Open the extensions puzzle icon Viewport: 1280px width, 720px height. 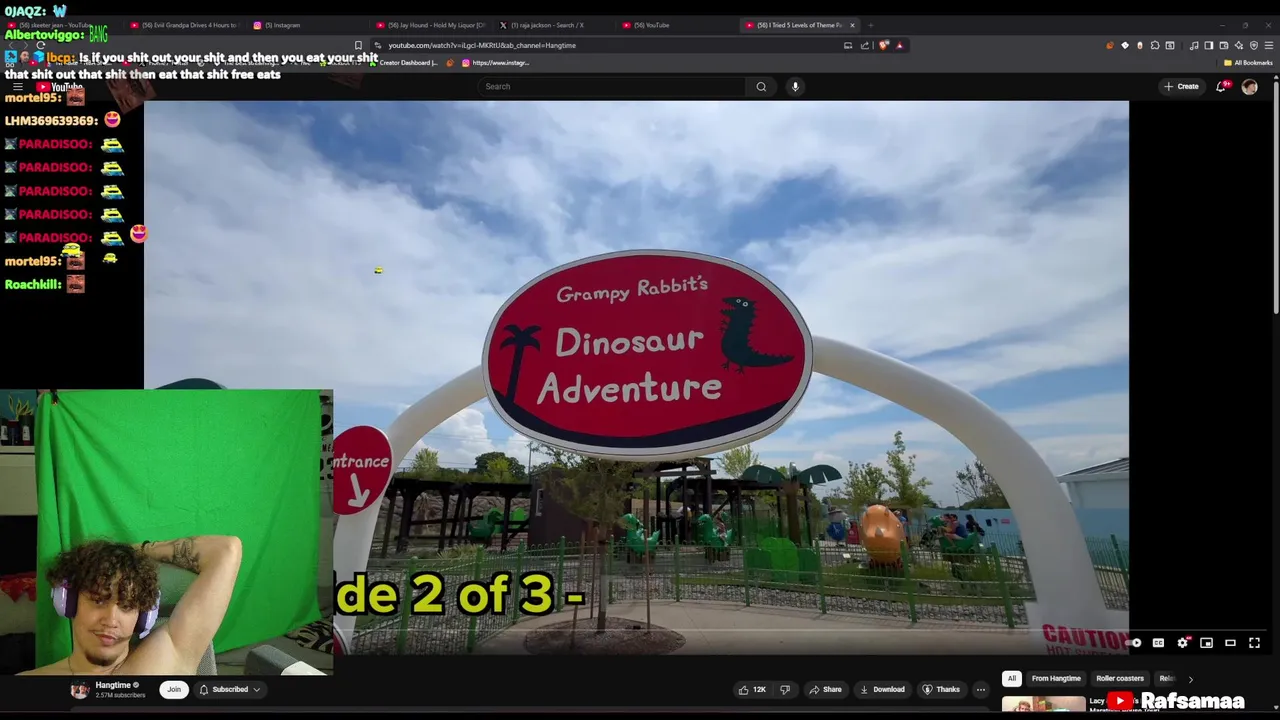(1155, 45)
